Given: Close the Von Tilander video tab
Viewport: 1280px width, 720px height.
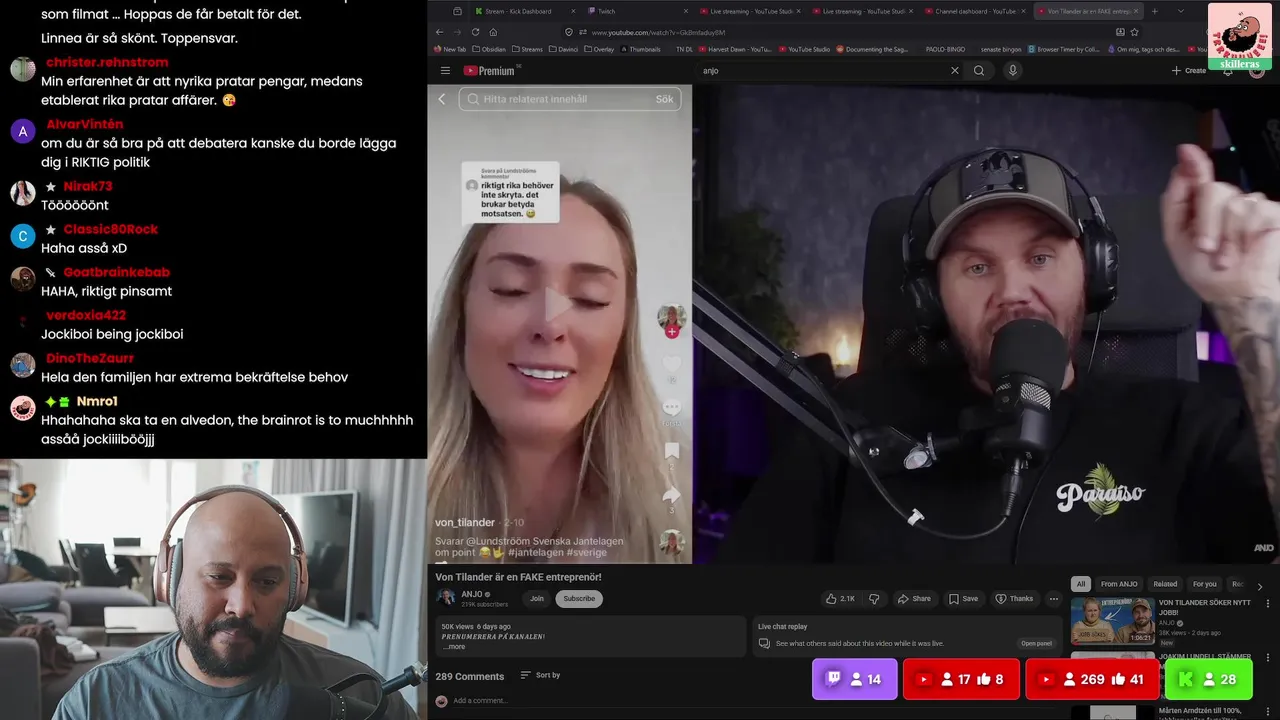Looking at the screenshot, I should 1135,11.
